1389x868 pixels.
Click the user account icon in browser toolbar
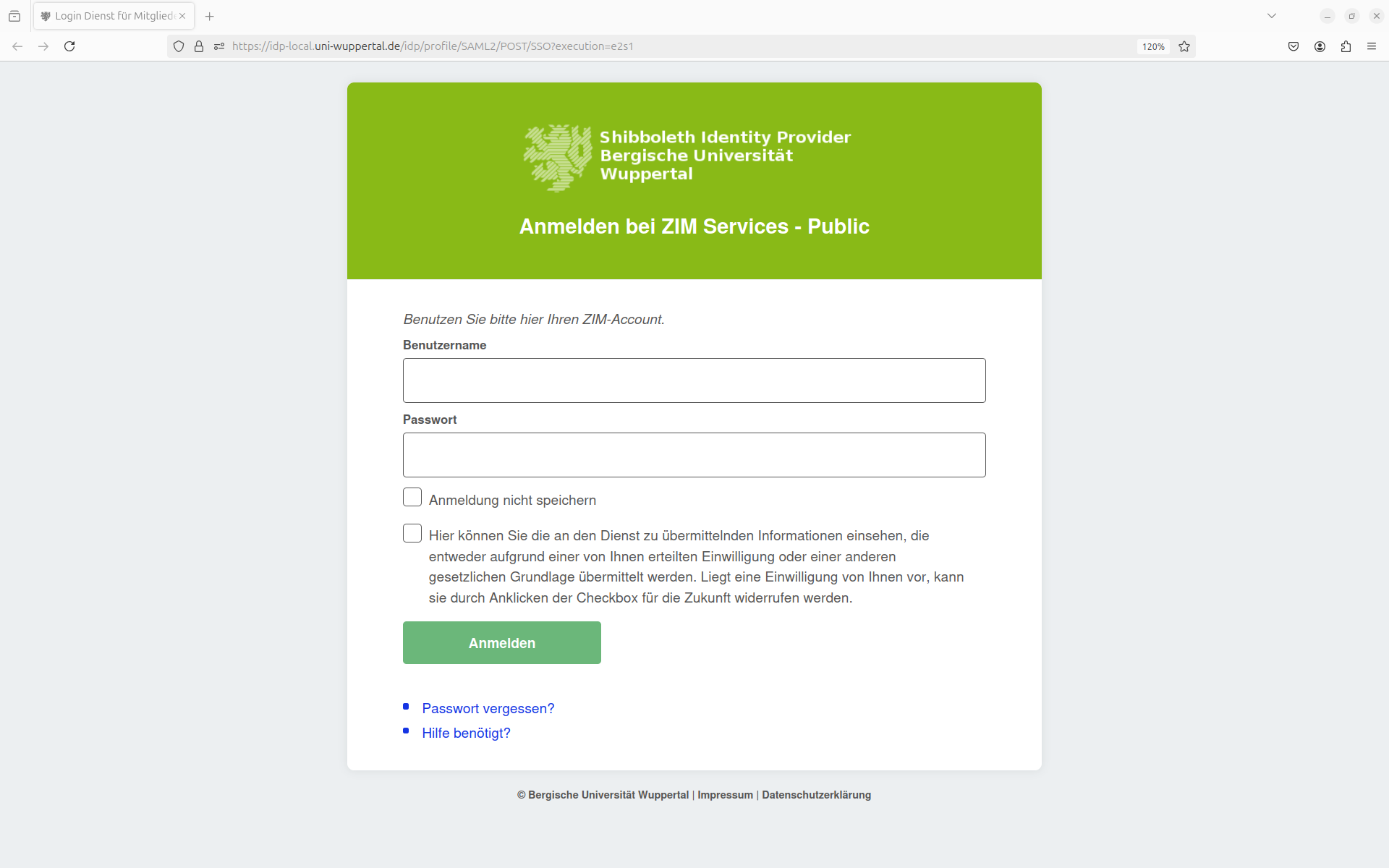tap(1320, 46)
